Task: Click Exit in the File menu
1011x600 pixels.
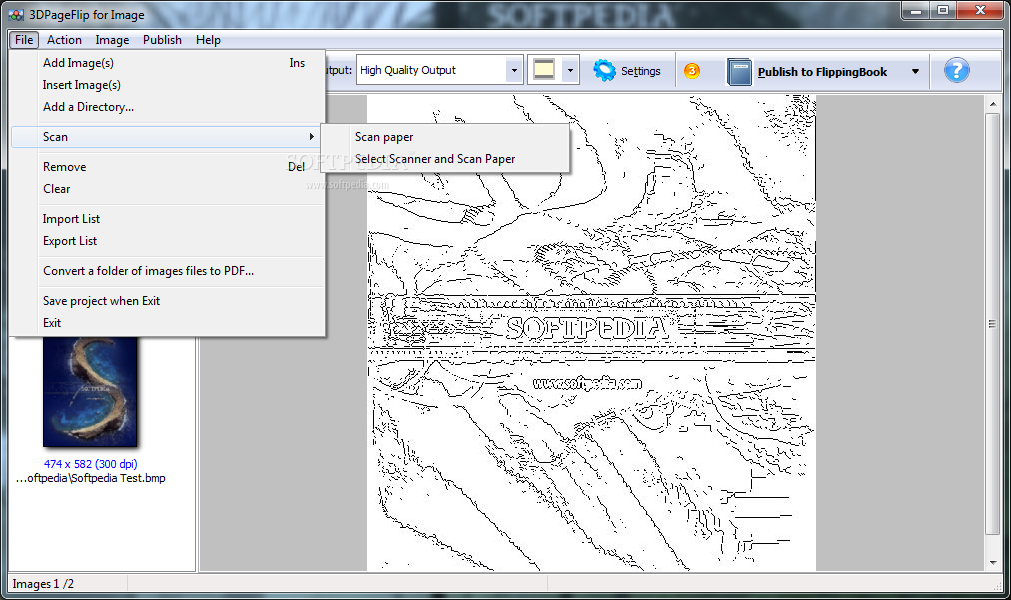Action: tap(168, 323)
